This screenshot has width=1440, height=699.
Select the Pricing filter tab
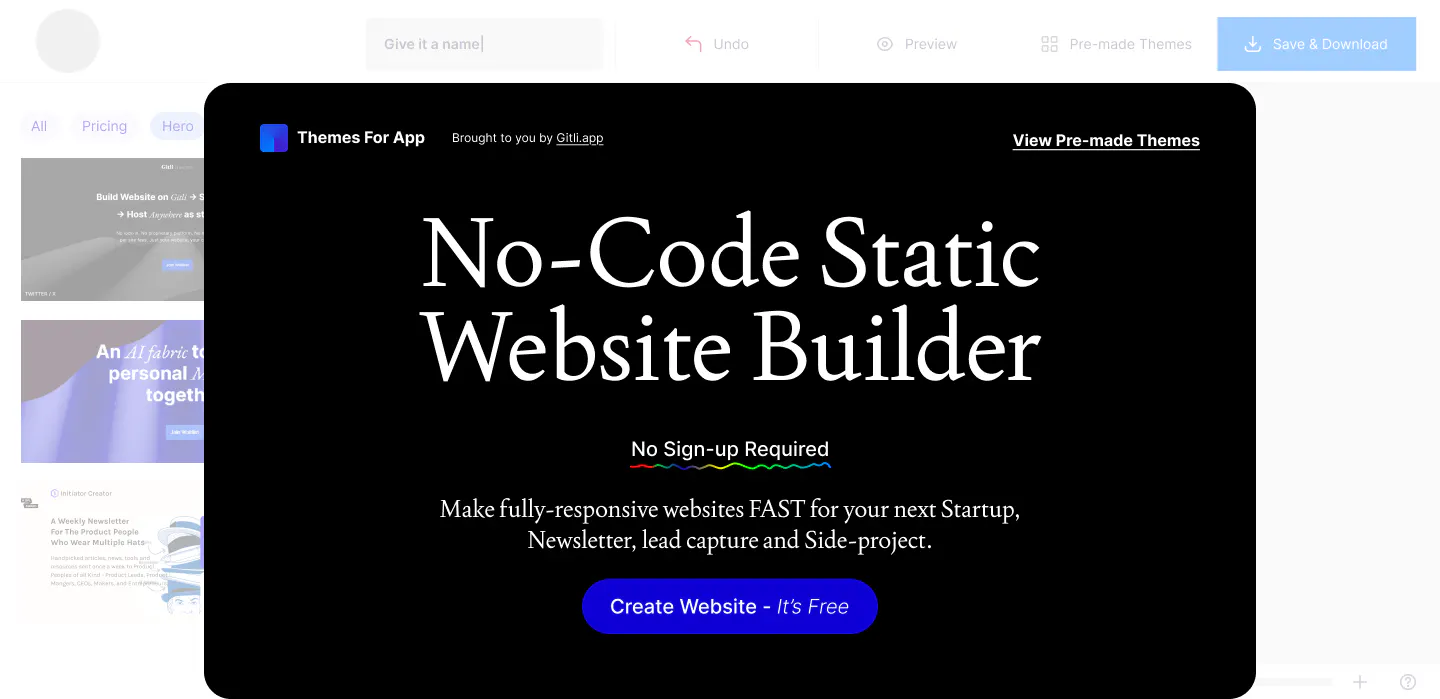coord(104,126)
